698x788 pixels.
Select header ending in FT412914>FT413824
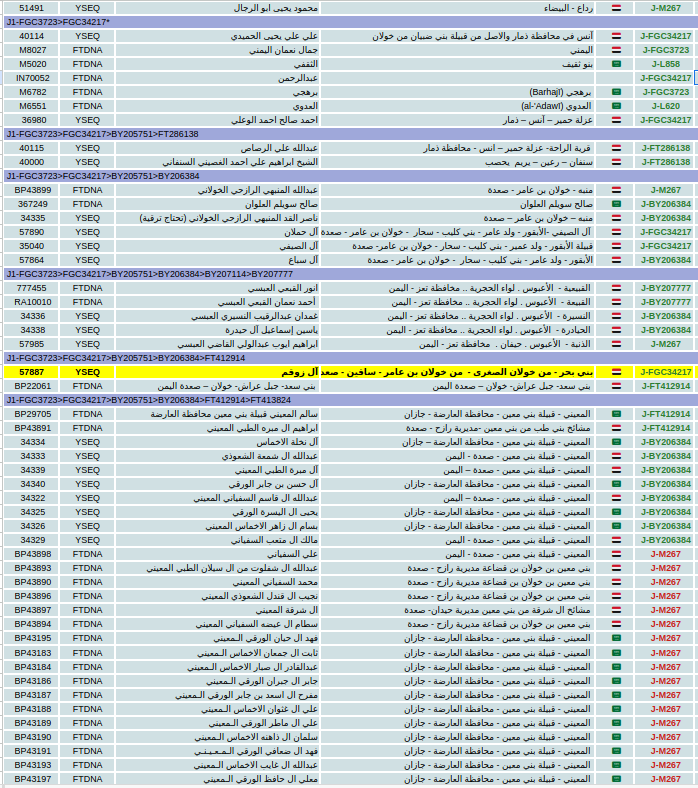point(350,400)
